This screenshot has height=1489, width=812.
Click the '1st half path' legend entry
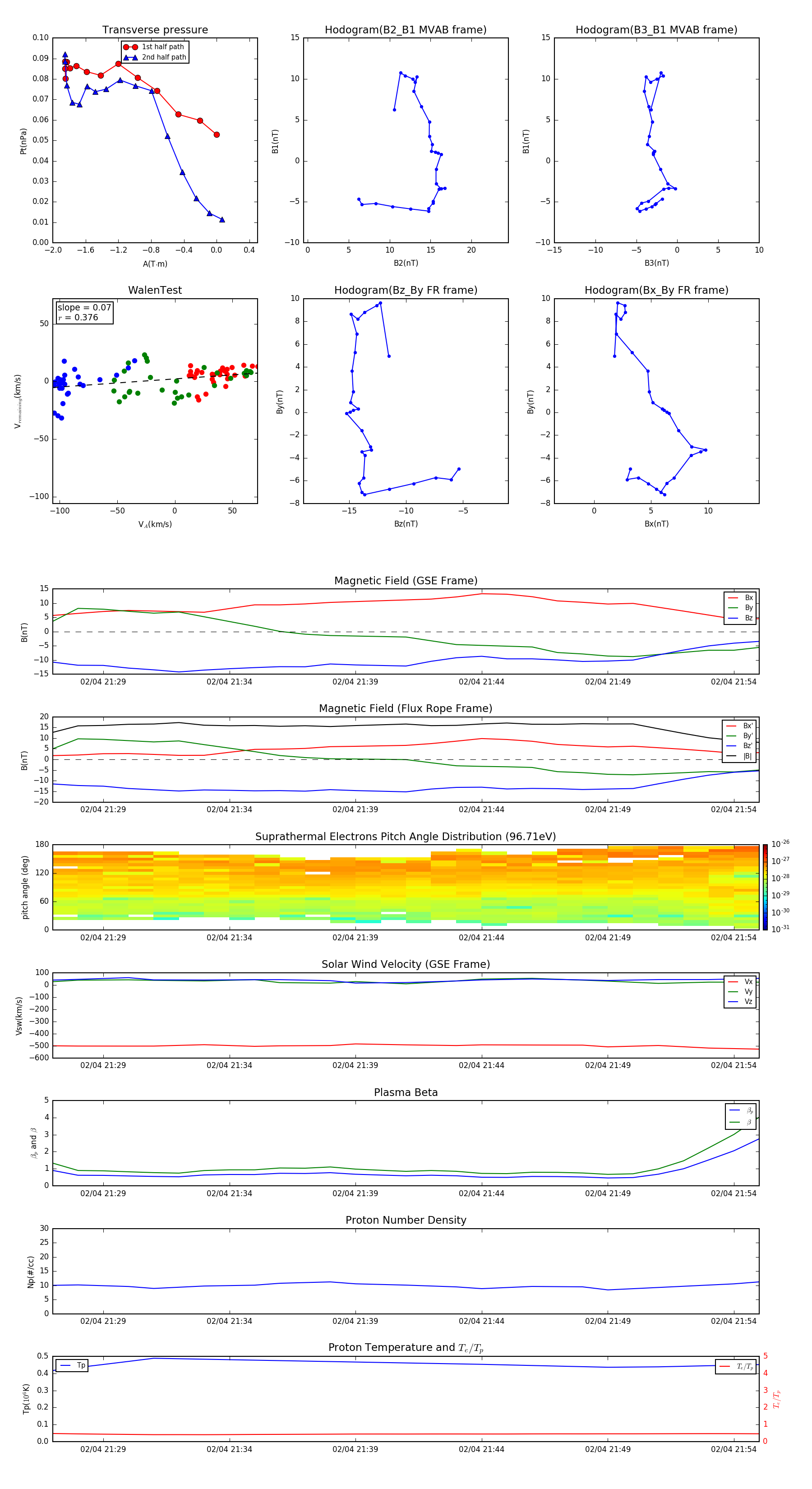point(154,47)
